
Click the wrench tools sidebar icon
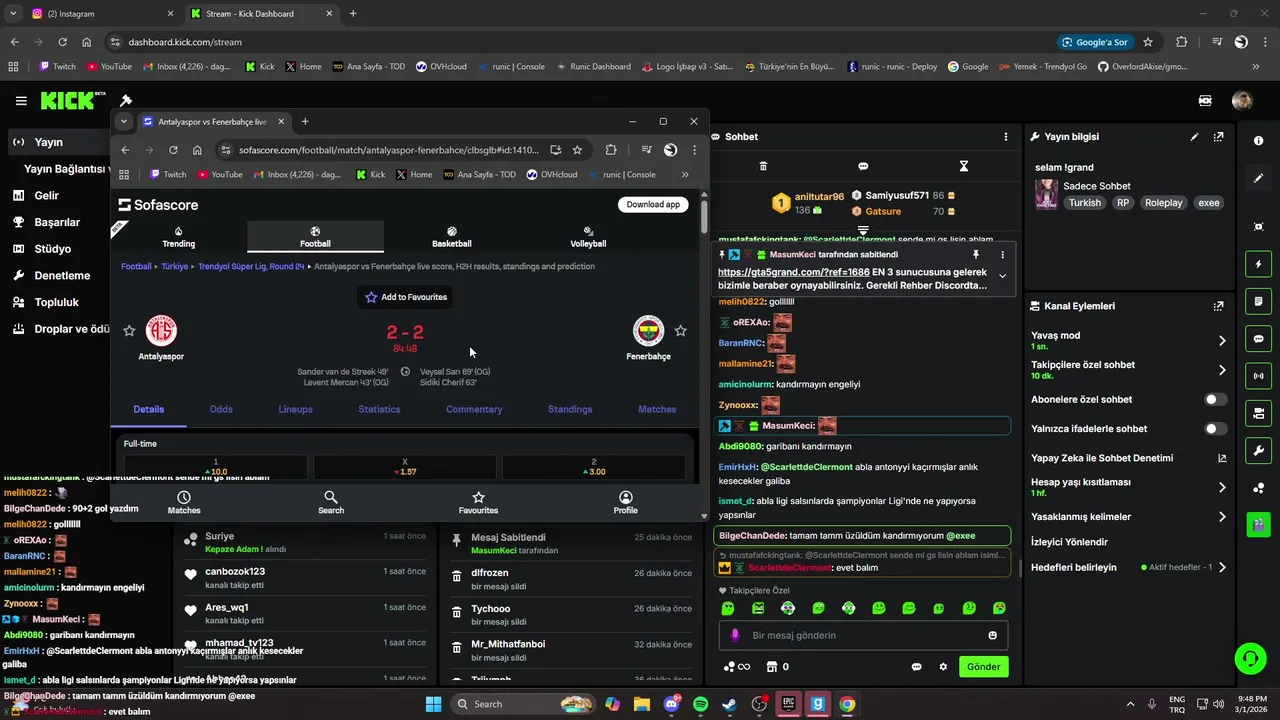[1258, 450]
